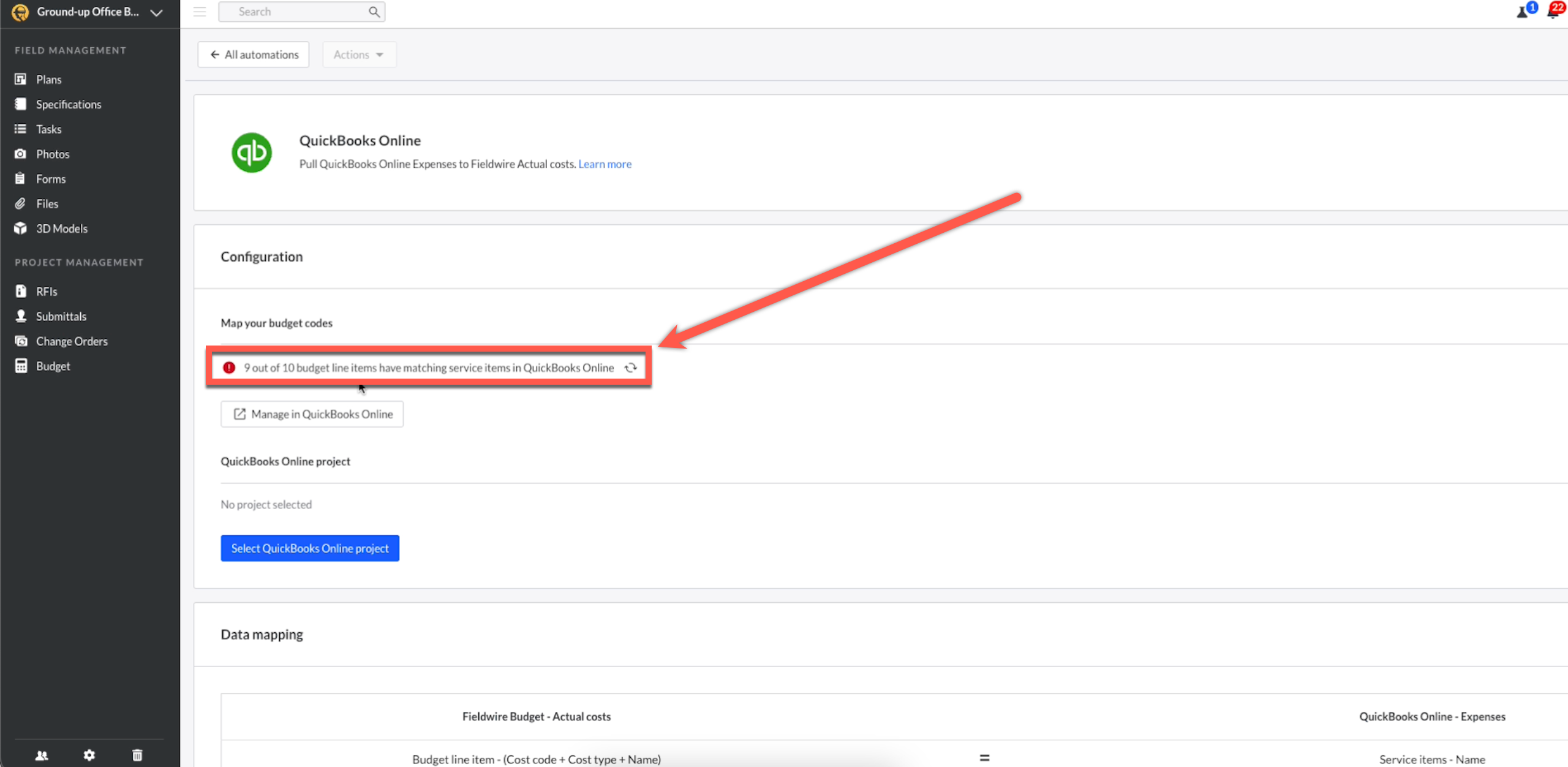This screenshot has width=1568, height=767.
Task: Open Manage in QuickBooks Online
Action: point(312,414)
